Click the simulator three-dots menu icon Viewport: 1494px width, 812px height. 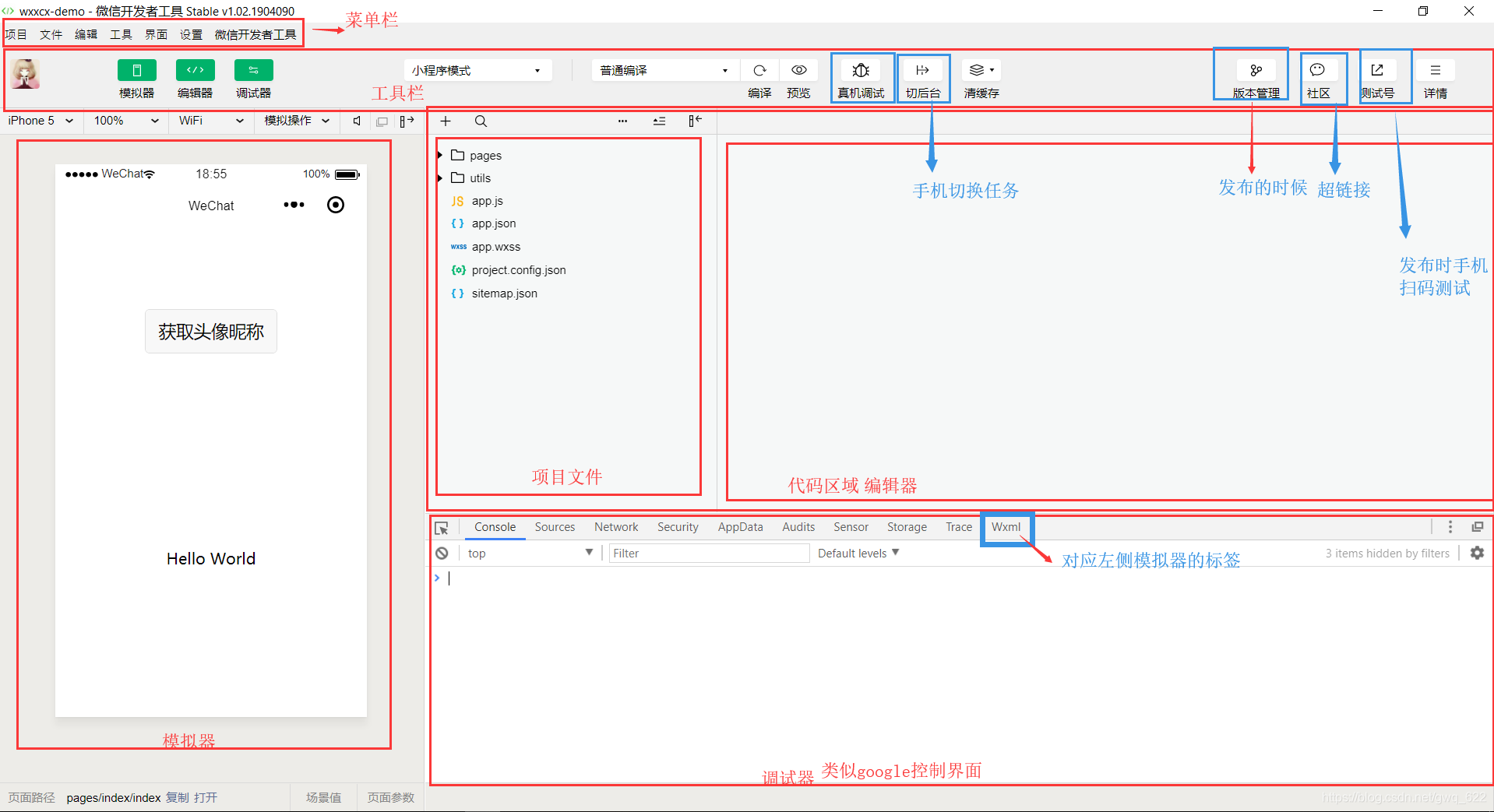[294, 205]
